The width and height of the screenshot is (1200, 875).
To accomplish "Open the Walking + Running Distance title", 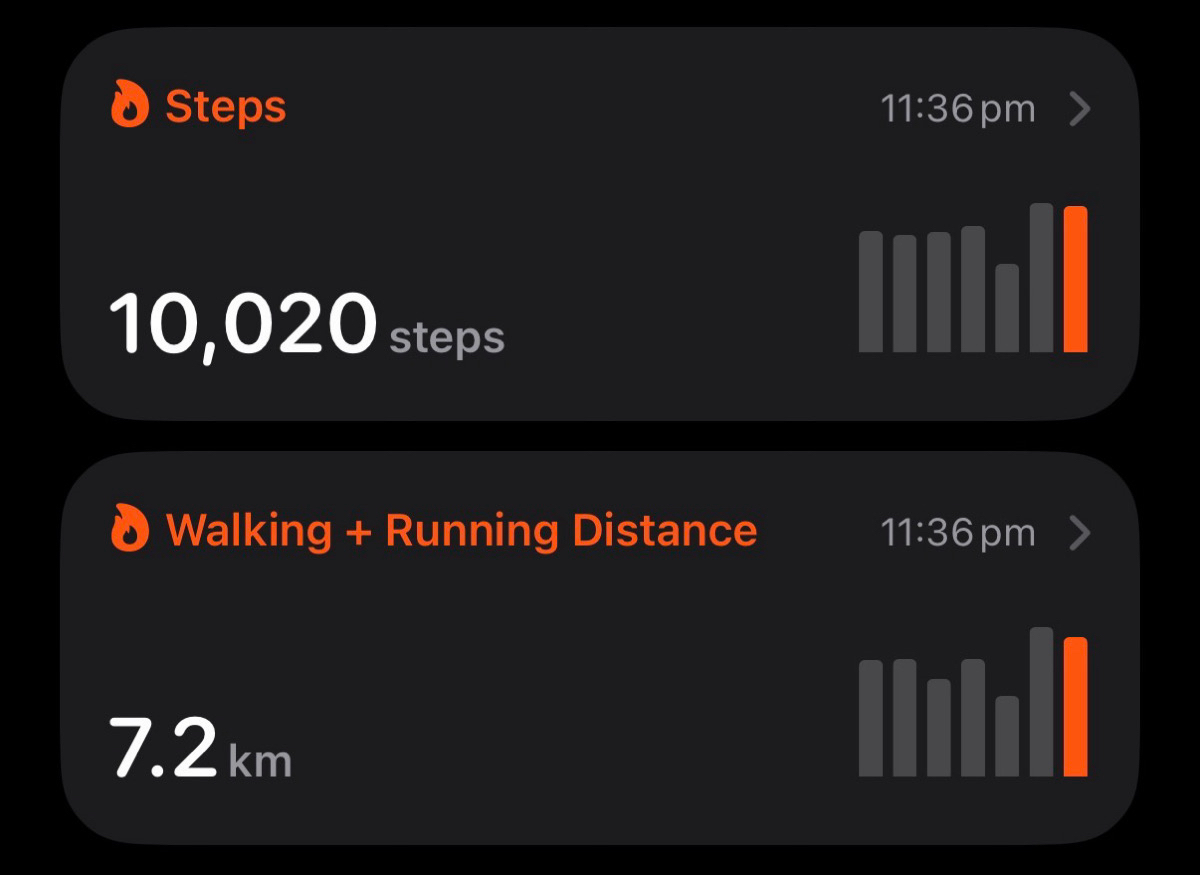I will 460,530.
